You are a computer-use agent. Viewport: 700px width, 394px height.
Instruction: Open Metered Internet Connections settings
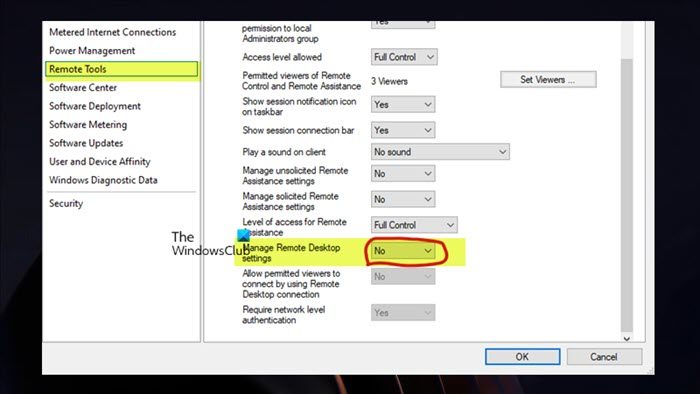click(112, 32)
